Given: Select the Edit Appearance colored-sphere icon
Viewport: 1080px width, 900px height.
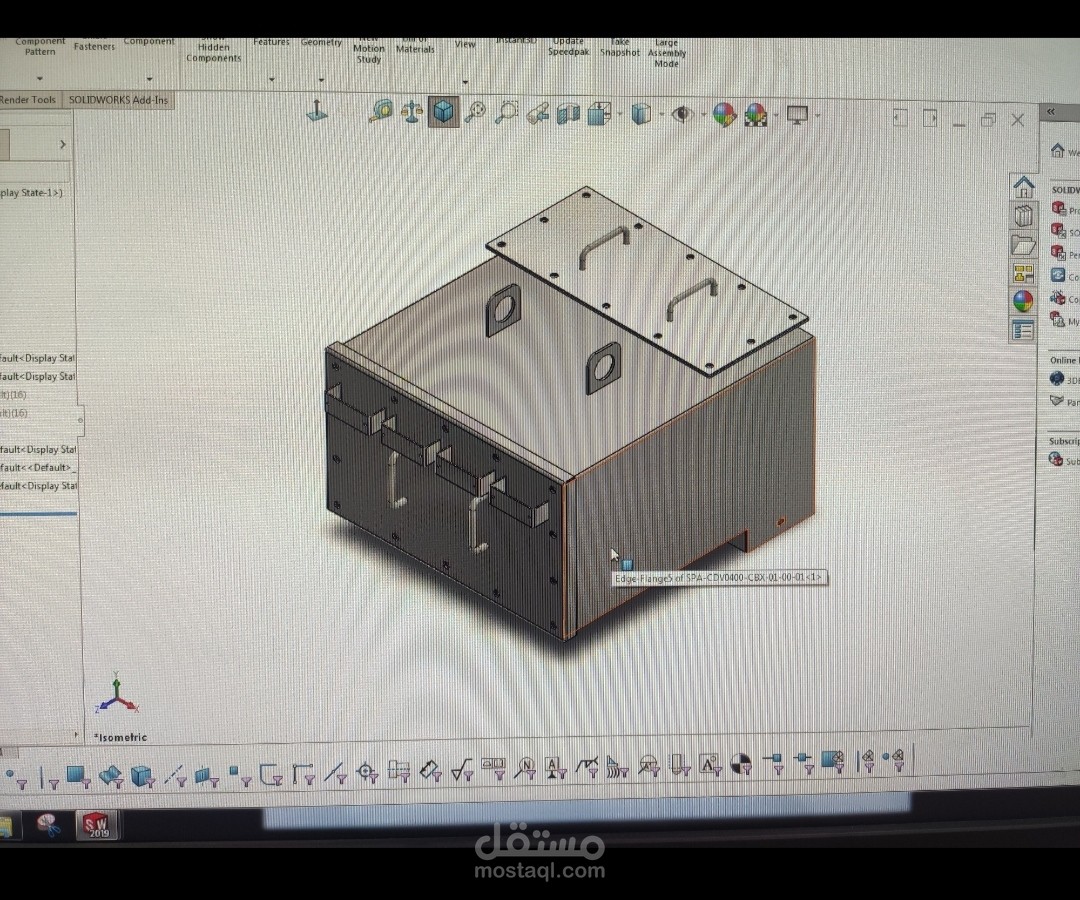Looking at the screenshot, I should pyautogui.click(x=724, y=114).
